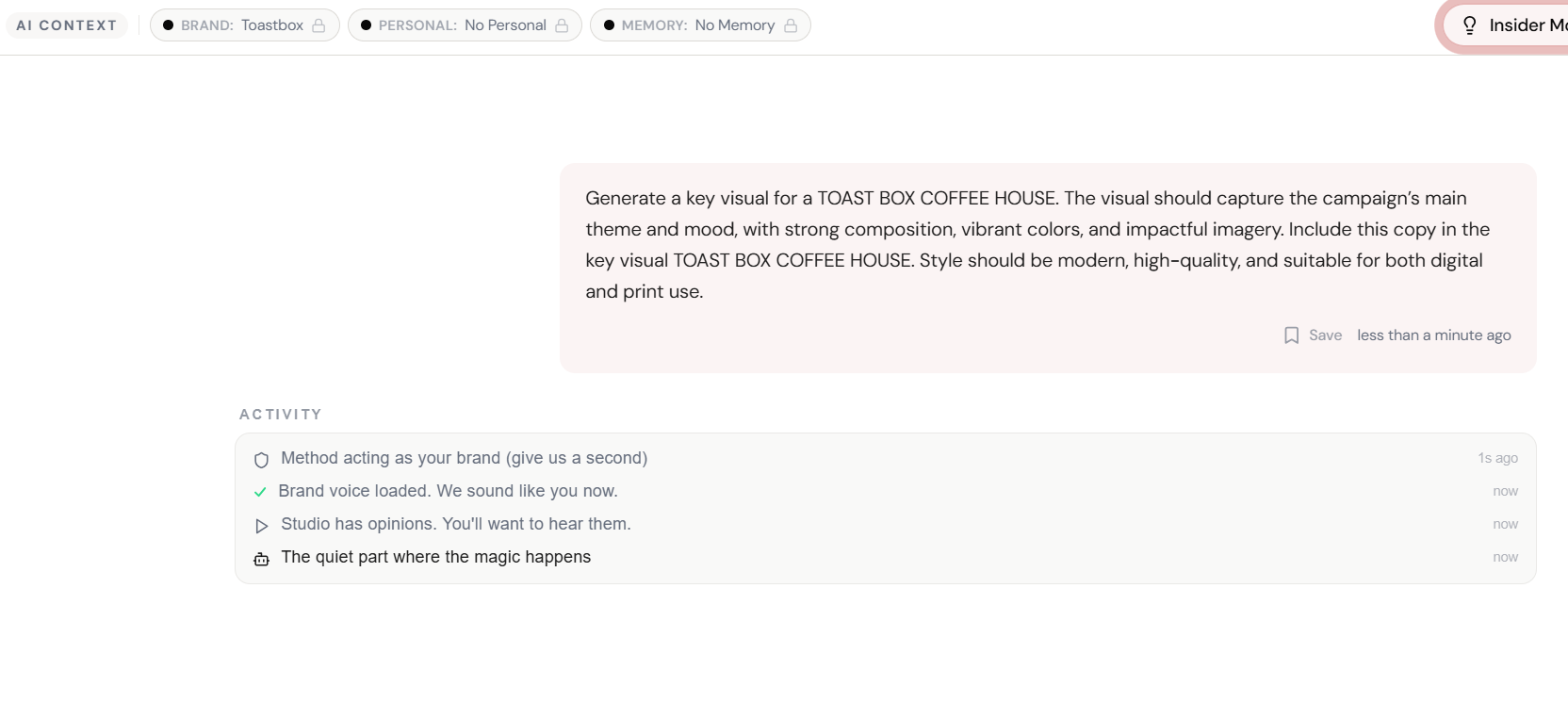This screenshot has width=1568, height=719.
Task: Click the shield icon next to 'Method acting as your brand'
Action: [261, 460]
